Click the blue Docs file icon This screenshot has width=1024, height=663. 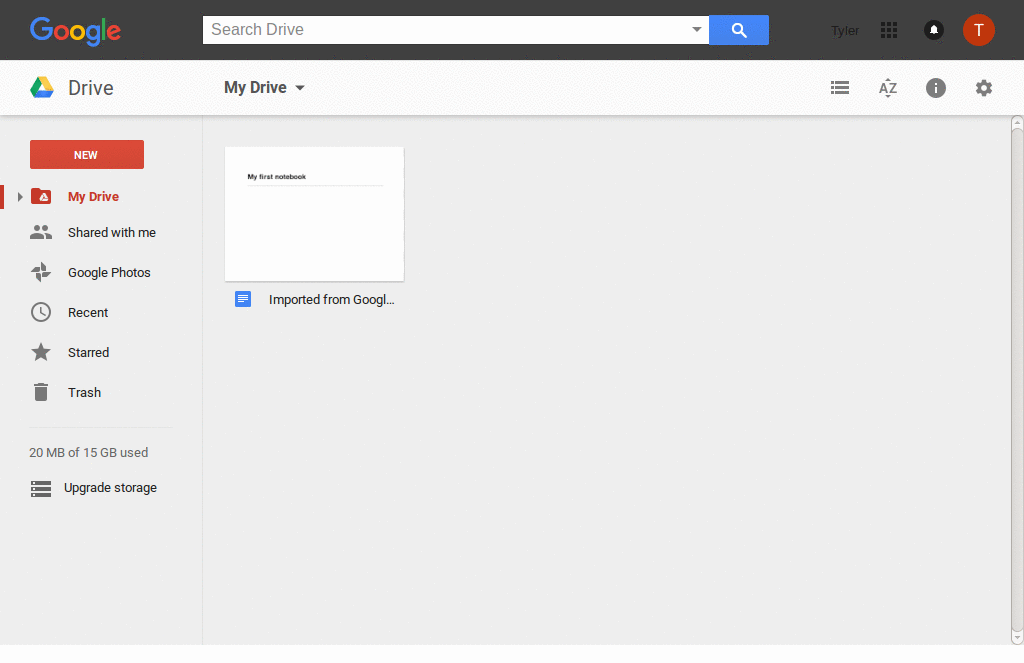[x=243, y=299]
